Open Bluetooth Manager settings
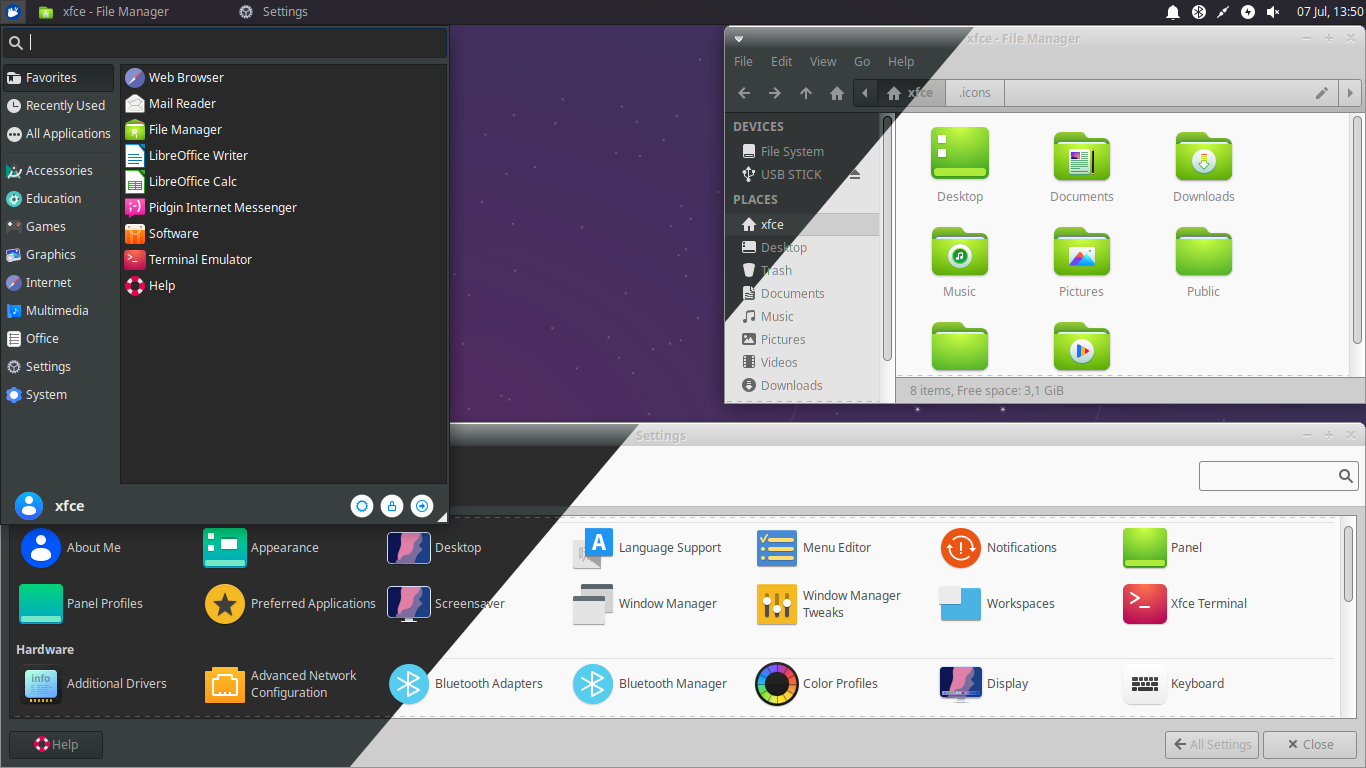Image resolution: width=1366 pixels, height=768 pixels. pyautogui.click(x=650, y=684)
